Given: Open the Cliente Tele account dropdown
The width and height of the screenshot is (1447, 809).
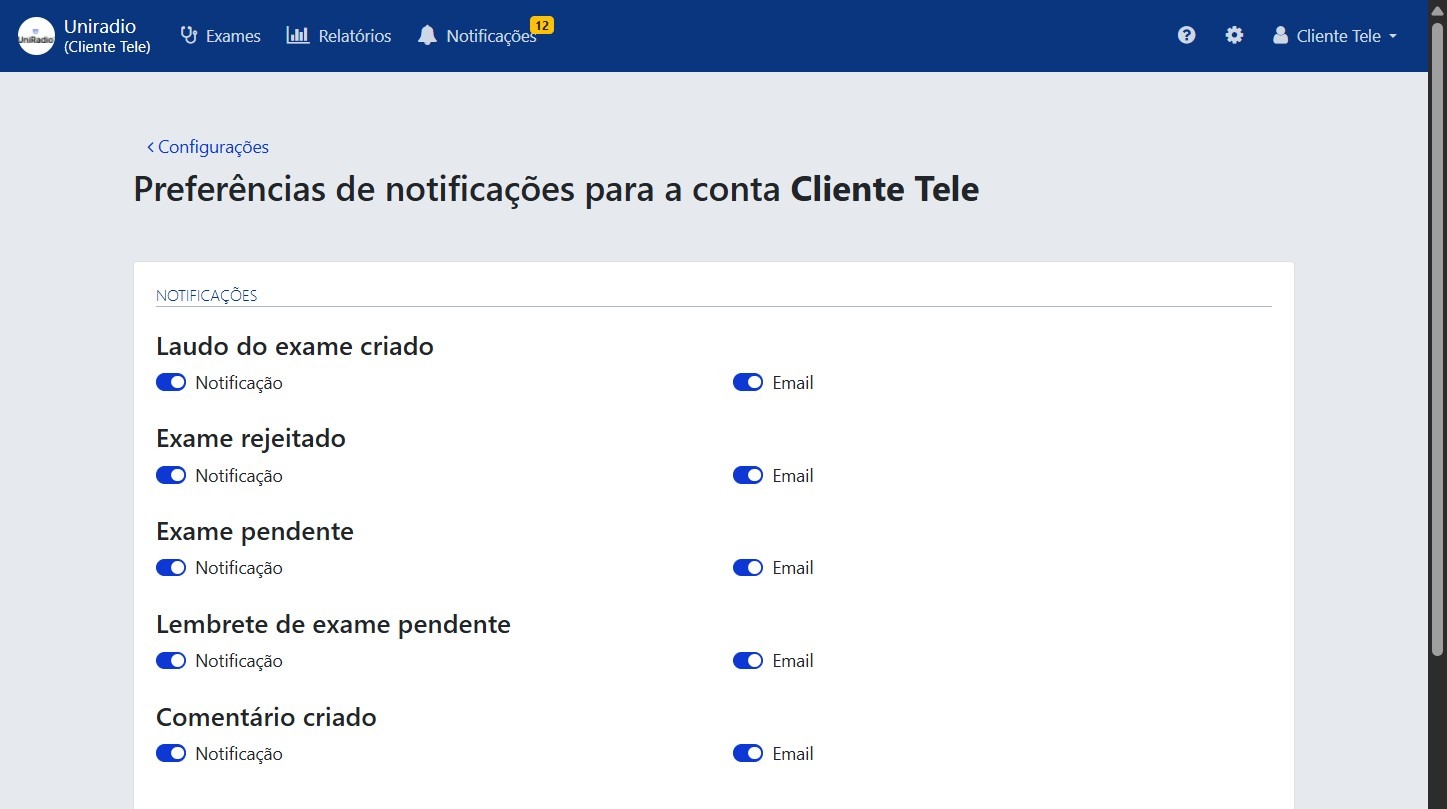Looking at the screenshot, I should [1334, 35].
